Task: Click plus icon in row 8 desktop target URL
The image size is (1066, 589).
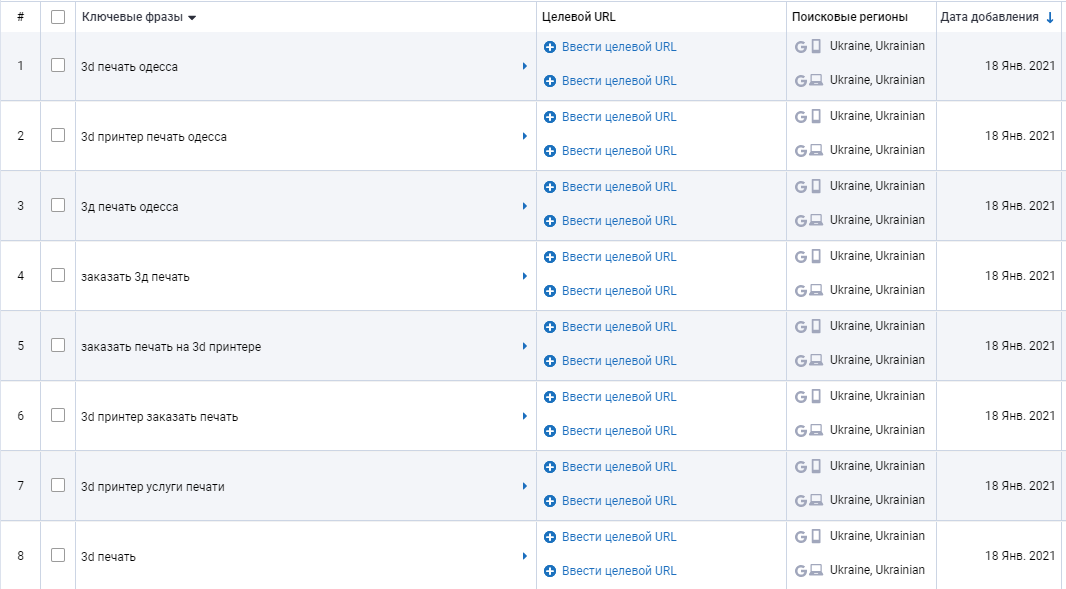Action: pyautogui.click(x=550, y=571)
